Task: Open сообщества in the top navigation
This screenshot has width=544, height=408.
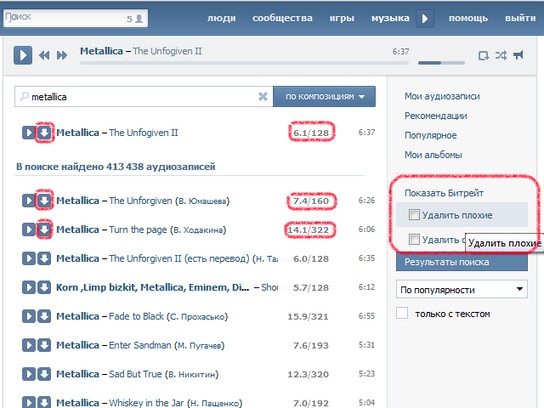Action: (x=282, y=18)
